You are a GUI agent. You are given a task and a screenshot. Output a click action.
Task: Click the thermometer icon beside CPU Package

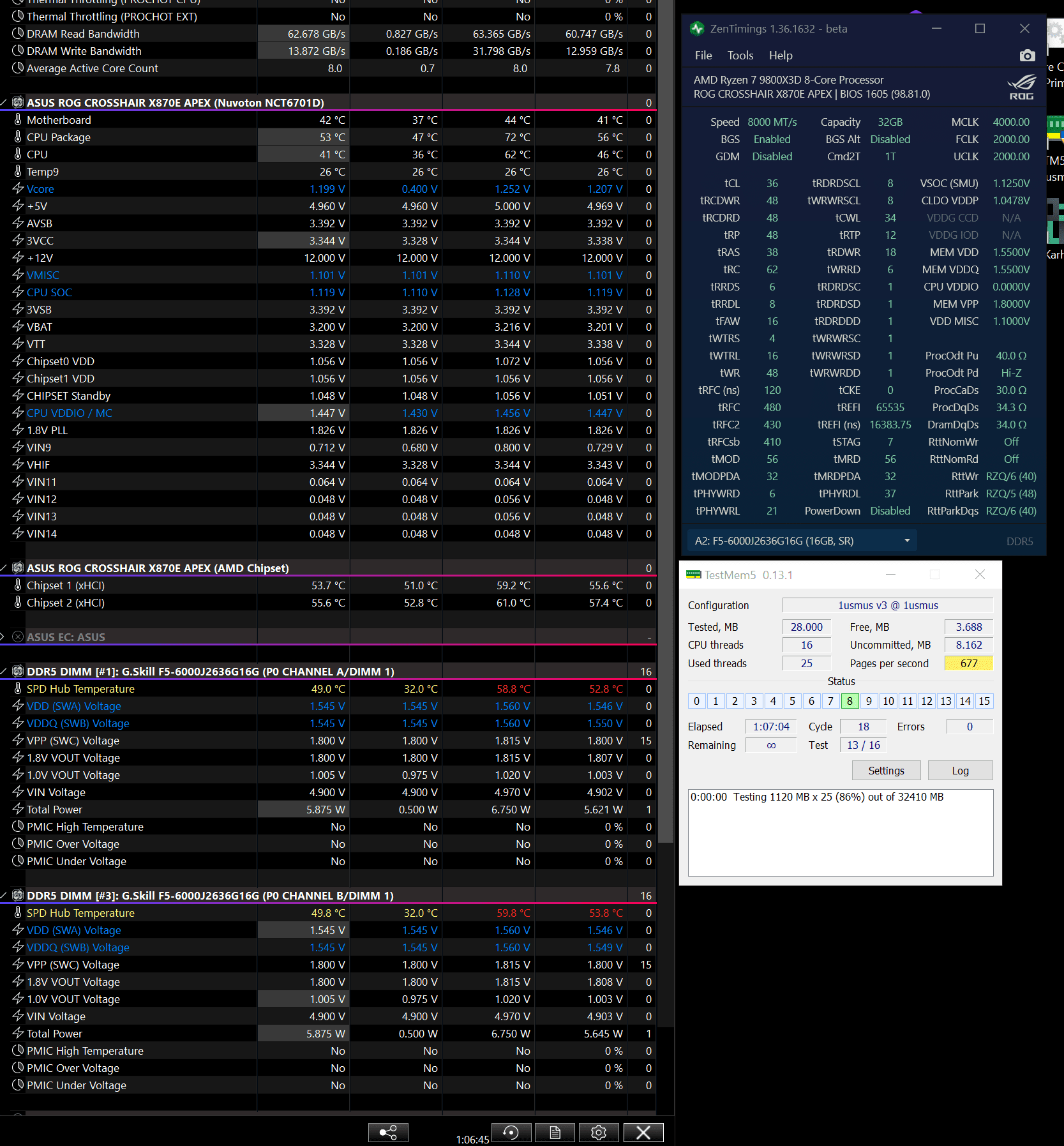[18, 137]
